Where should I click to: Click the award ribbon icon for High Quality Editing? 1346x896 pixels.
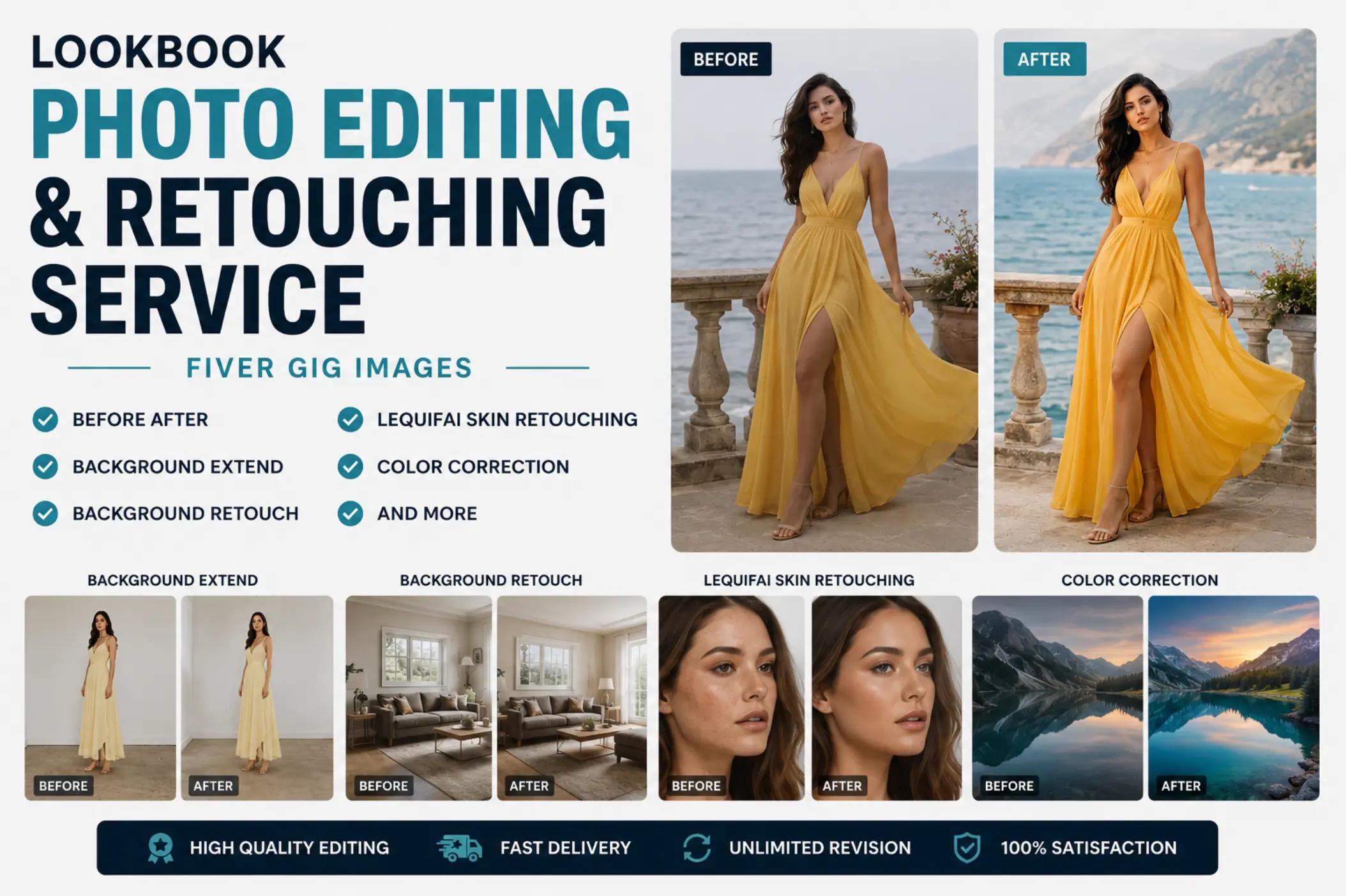click(160, 847)
